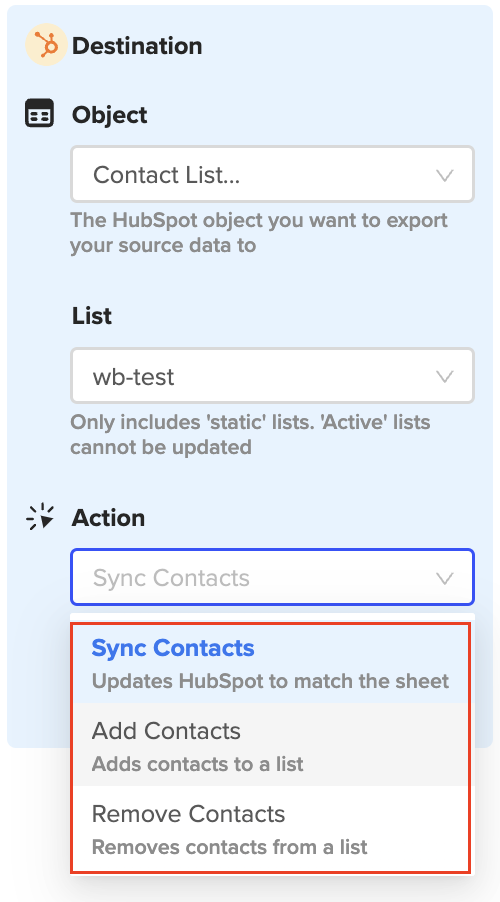Open the "wb-test" list selector

click(272, 376)
